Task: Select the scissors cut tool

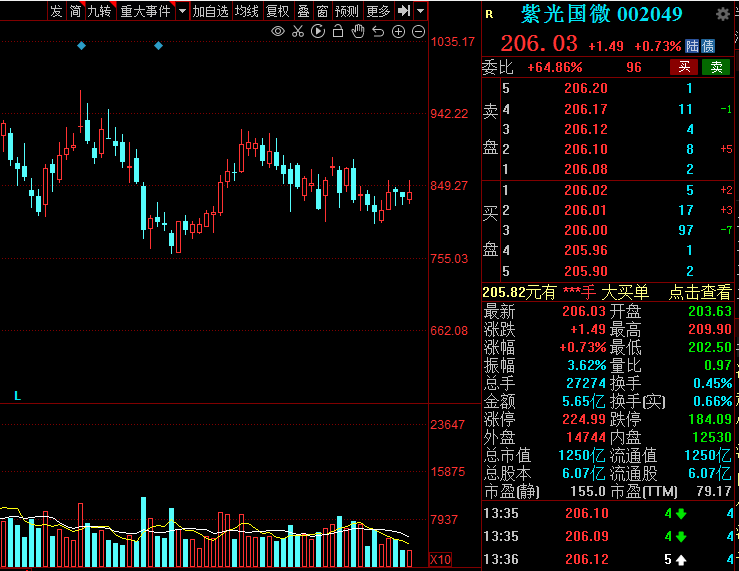Action: point(298,32)
